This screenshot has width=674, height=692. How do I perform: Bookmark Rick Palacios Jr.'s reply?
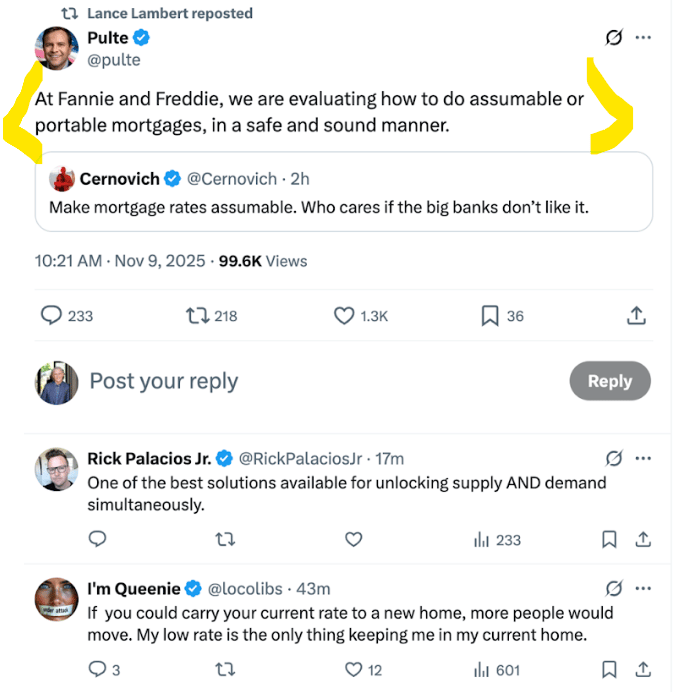tap(609, 540)
